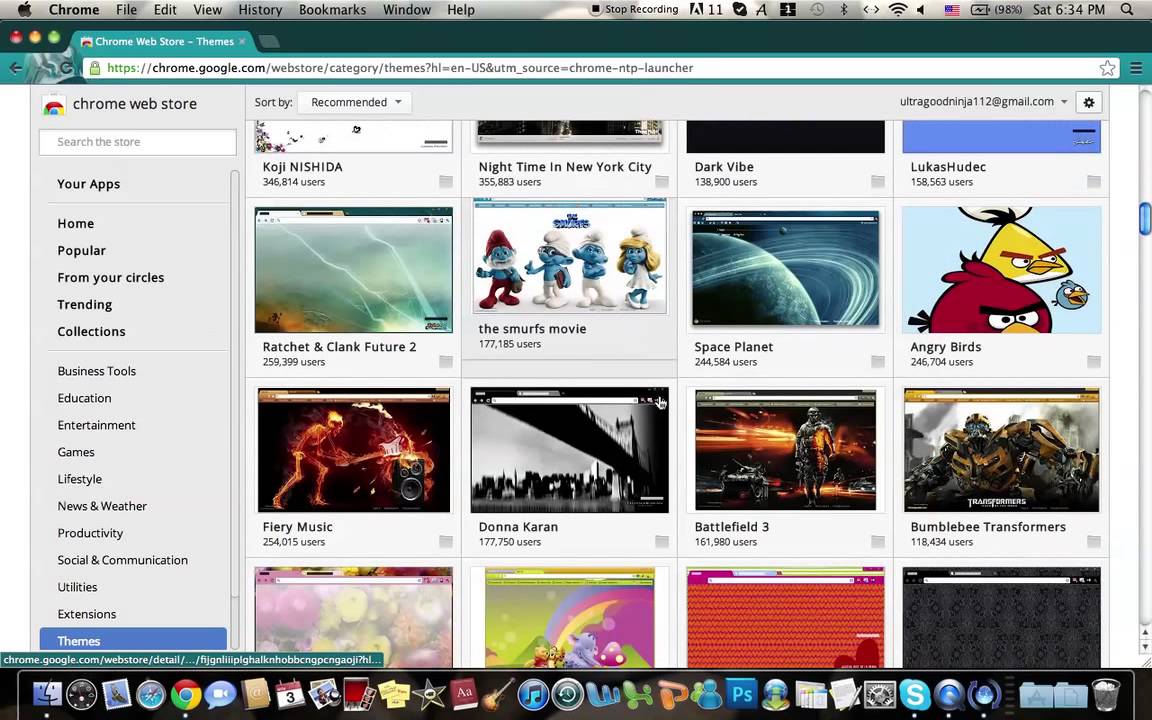Click the blue page scrollbar handle

(x=1145, y=219)
